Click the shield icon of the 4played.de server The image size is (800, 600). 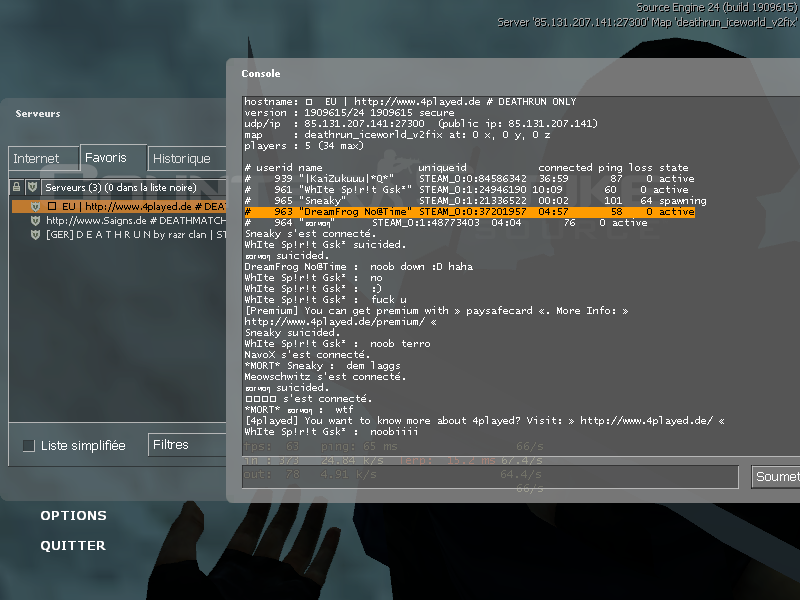pyautogui.click(x=35, y=206)
